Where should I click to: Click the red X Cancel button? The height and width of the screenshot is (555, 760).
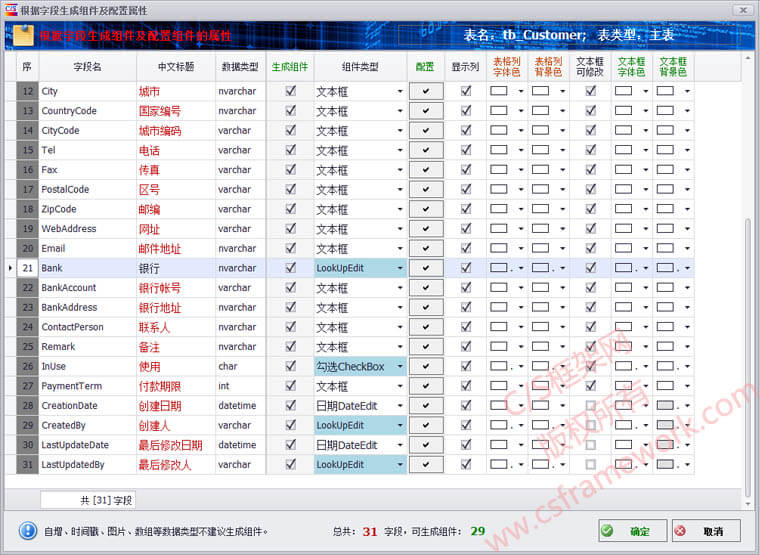tap(705, 531)
